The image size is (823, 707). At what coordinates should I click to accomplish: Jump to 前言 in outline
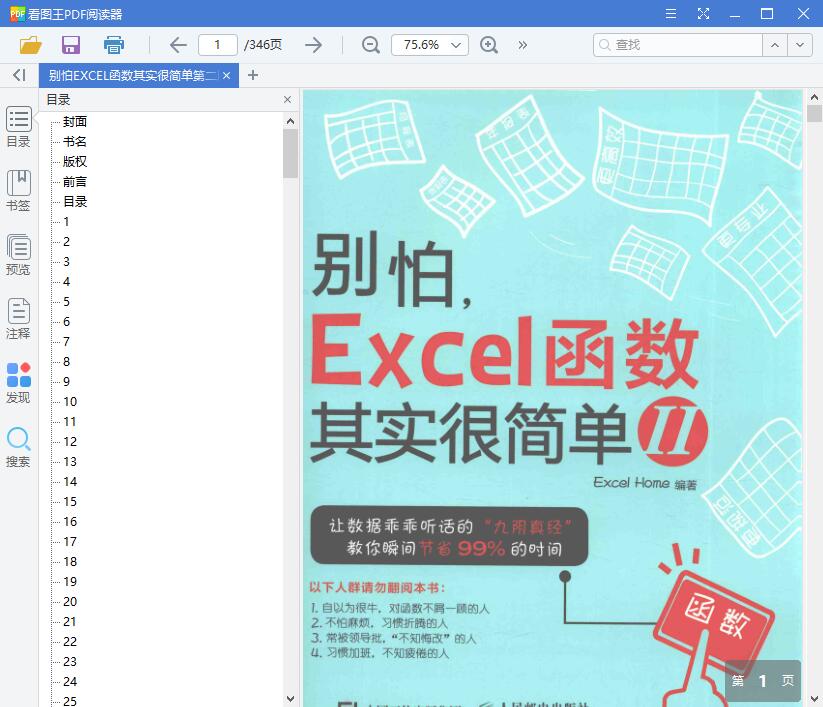click(75, 182)
